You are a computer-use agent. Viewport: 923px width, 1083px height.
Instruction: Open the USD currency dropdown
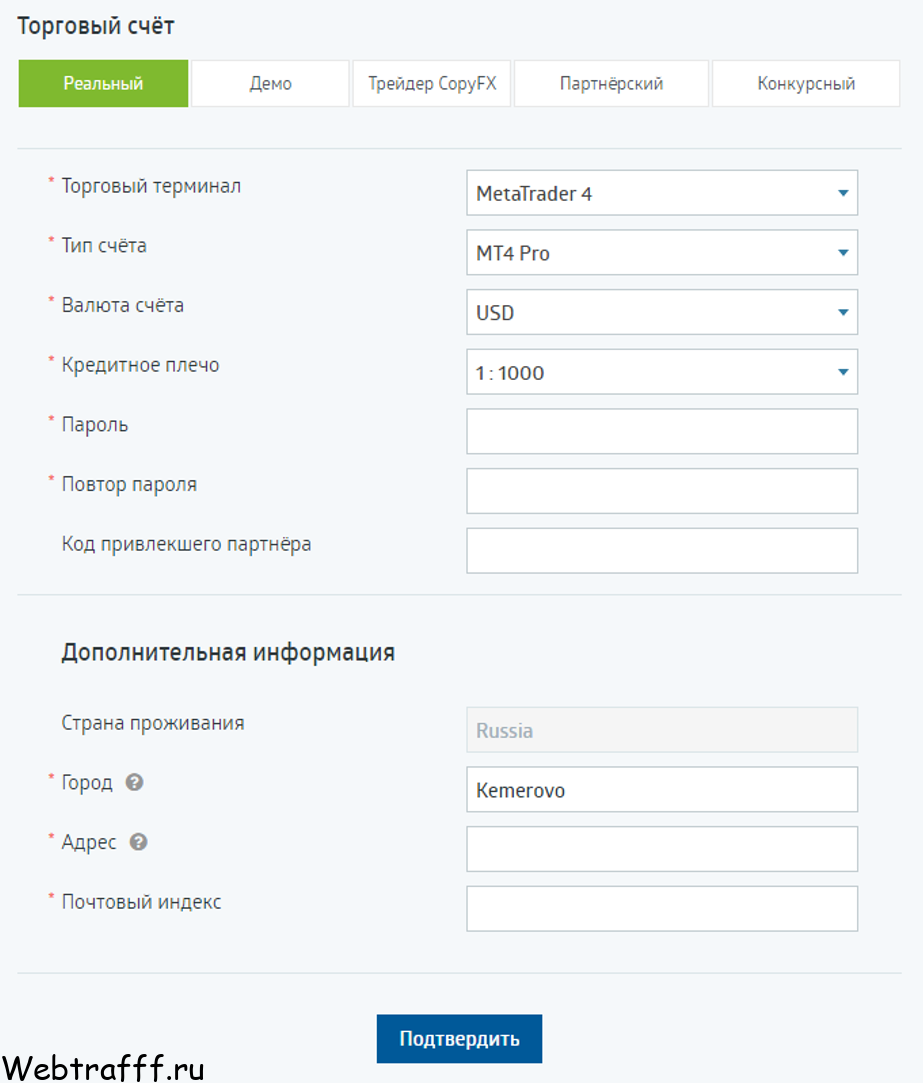(x=662, y=312)
